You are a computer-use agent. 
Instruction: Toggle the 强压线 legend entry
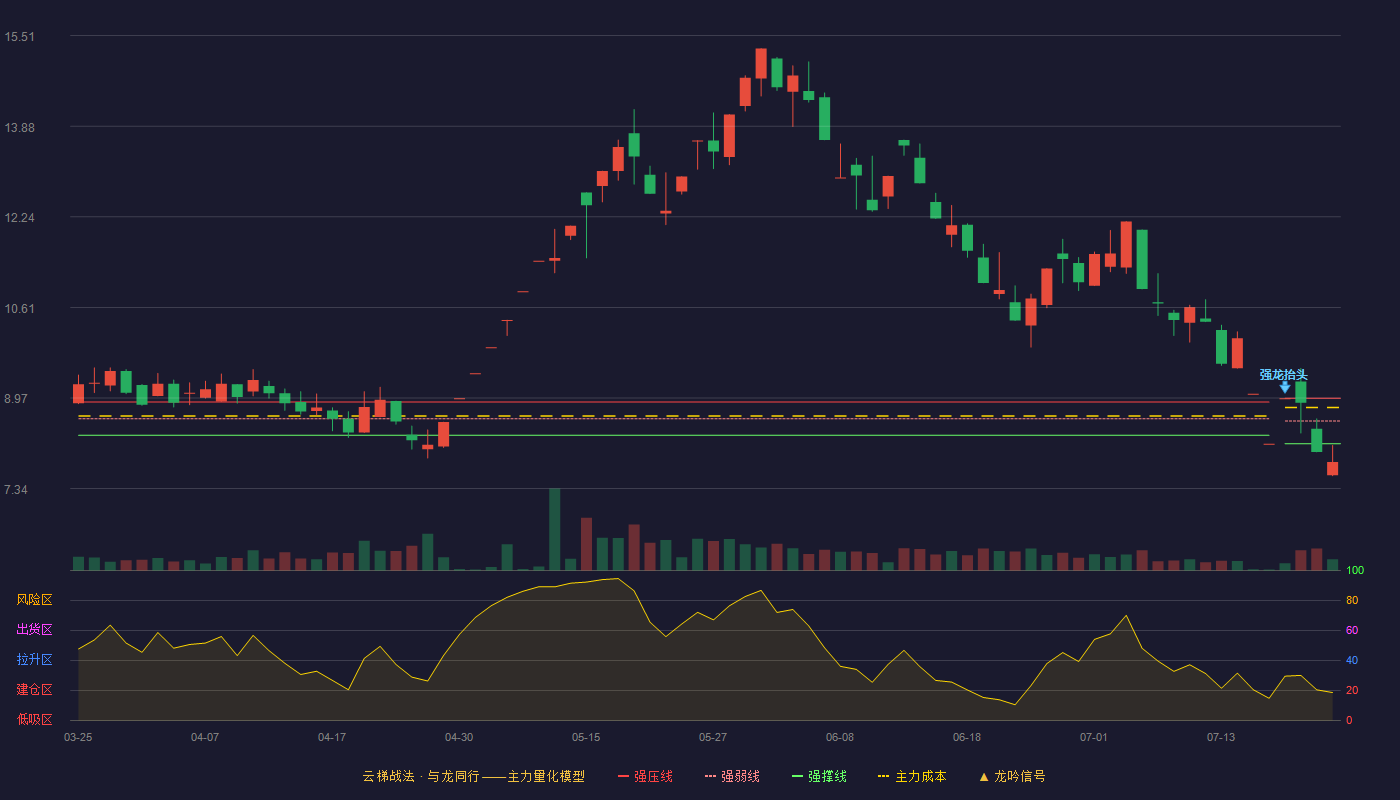click(x=645, y=776)
